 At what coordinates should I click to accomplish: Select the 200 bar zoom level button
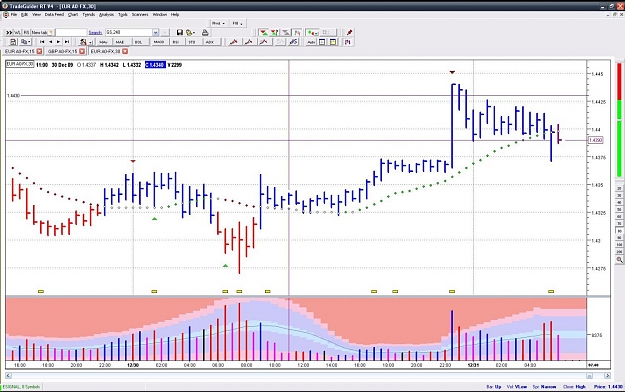coord(619,252)
